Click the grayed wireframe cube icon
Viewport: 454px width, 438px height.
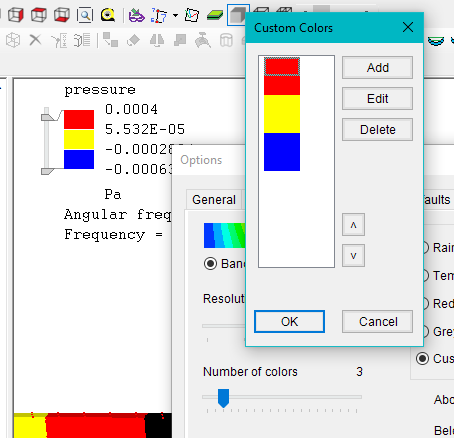pyautogui.click(x=13, y=40)
